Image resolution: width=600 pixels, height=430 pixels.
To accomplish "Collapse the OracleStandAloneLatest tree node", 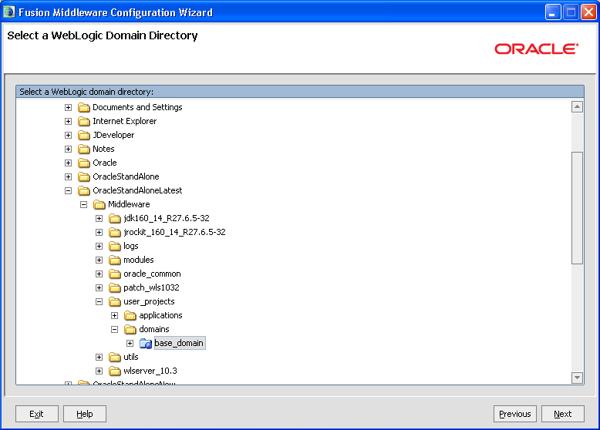I will 68,190.
